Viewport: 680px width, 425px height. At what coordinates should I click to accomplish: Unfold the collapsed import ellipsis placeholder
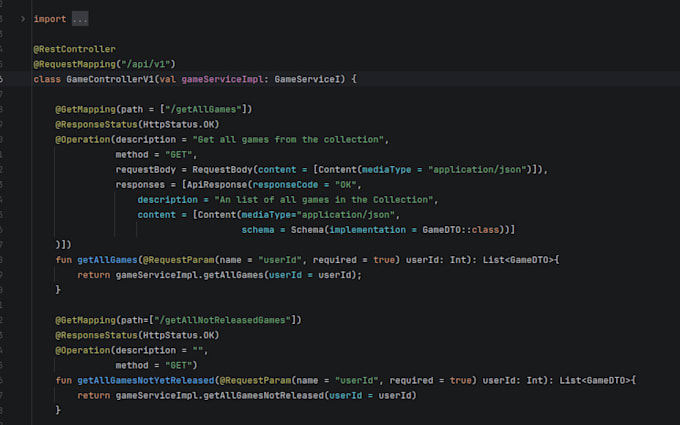(x=80, y=19)
